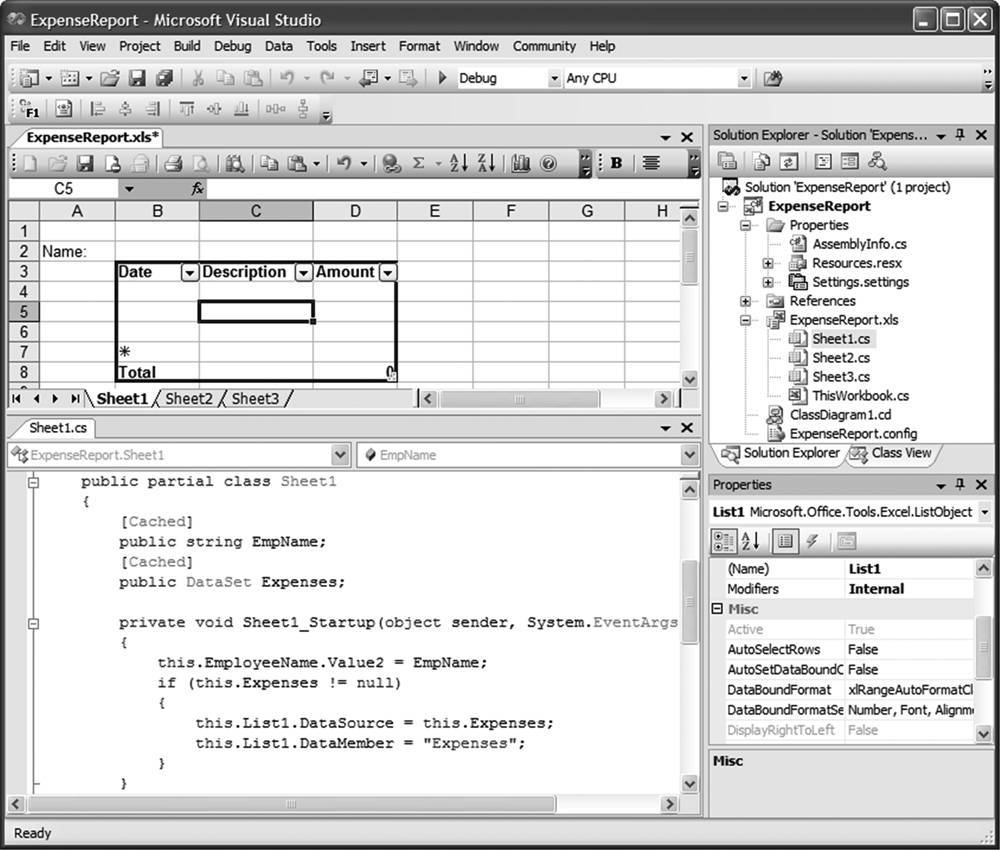Open the Community menu
The height and width of the screenshot is (850, 1000).
(544, 46)
